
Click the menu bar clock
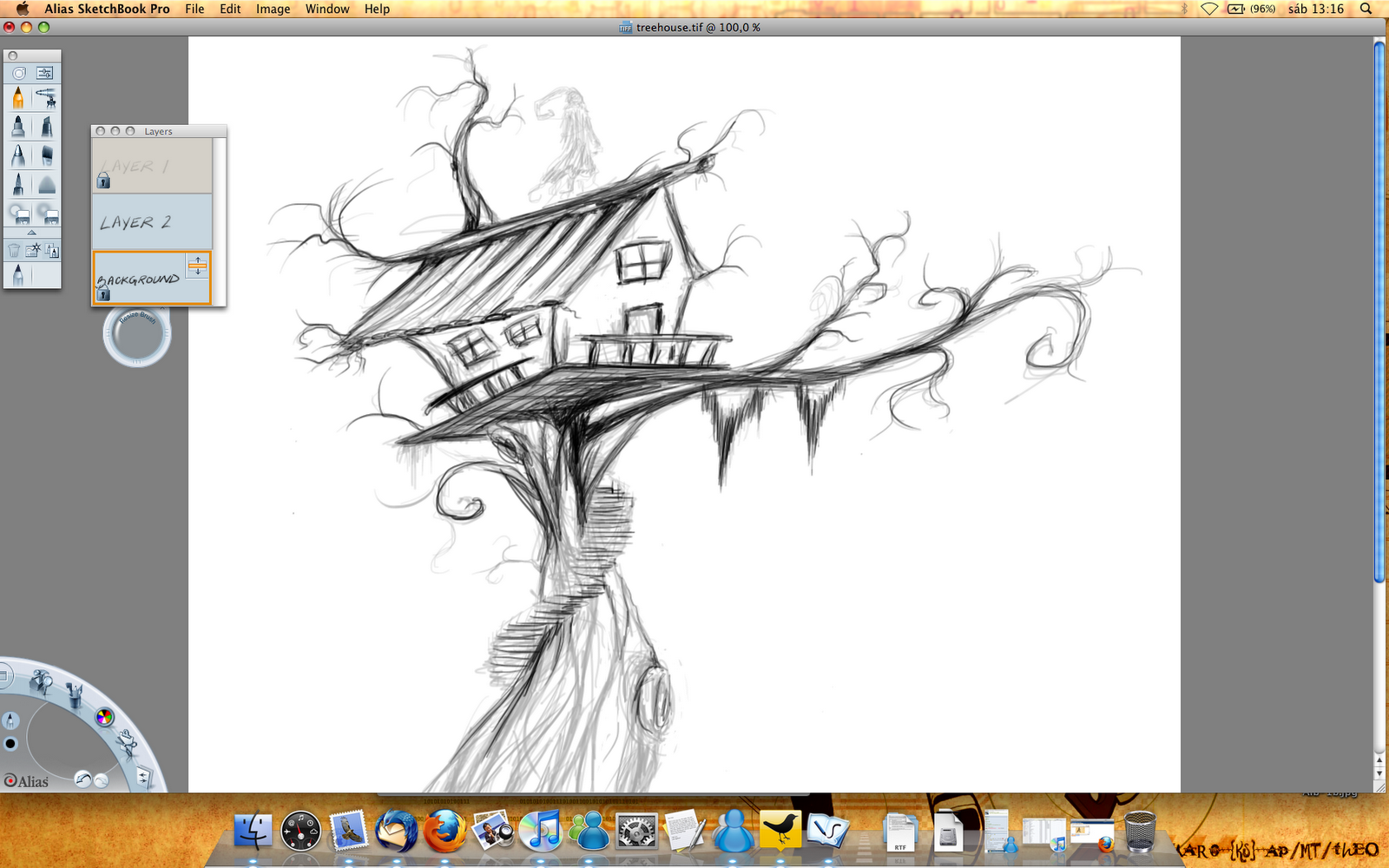point(1316,9)
